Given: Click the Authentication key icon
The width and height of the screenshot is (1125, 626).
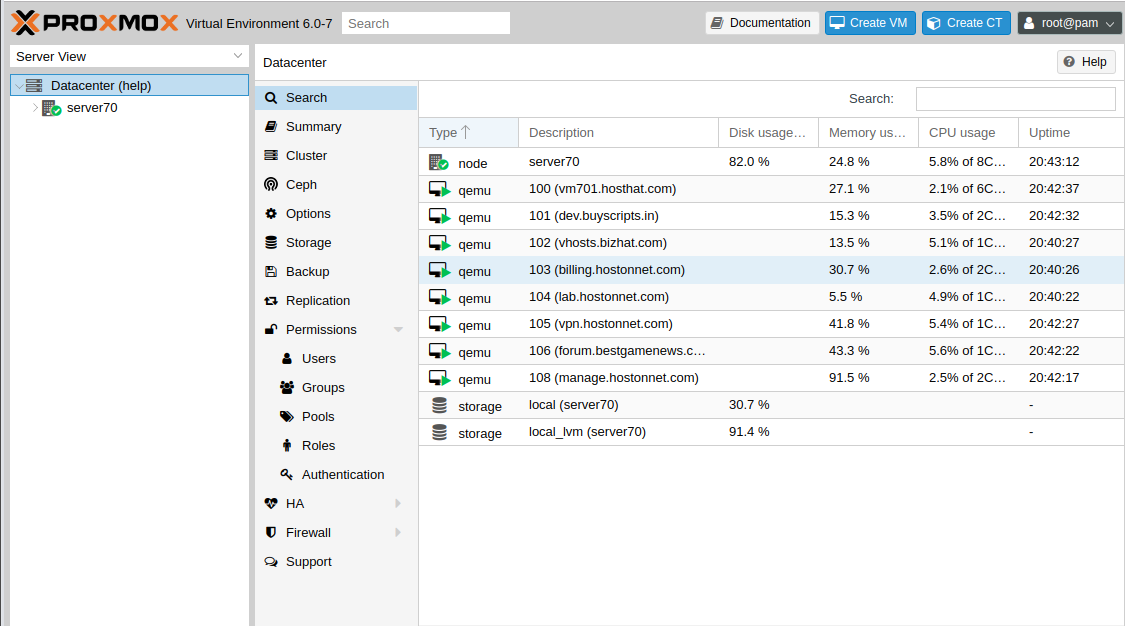Looking at the screenshot, I should (x=287, y=475).
